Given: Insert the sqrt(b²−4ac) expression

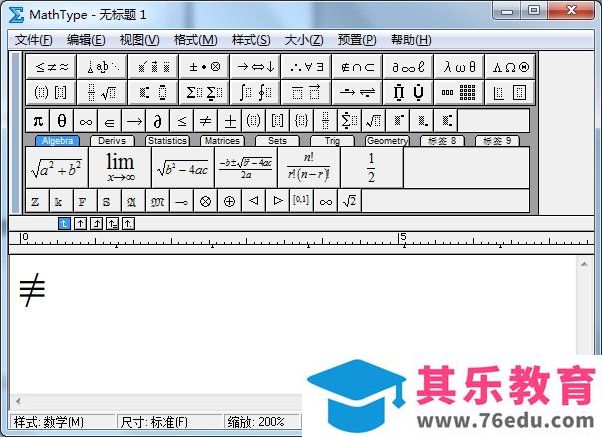Looking at the screenshot, I should [x=183, y=168].
